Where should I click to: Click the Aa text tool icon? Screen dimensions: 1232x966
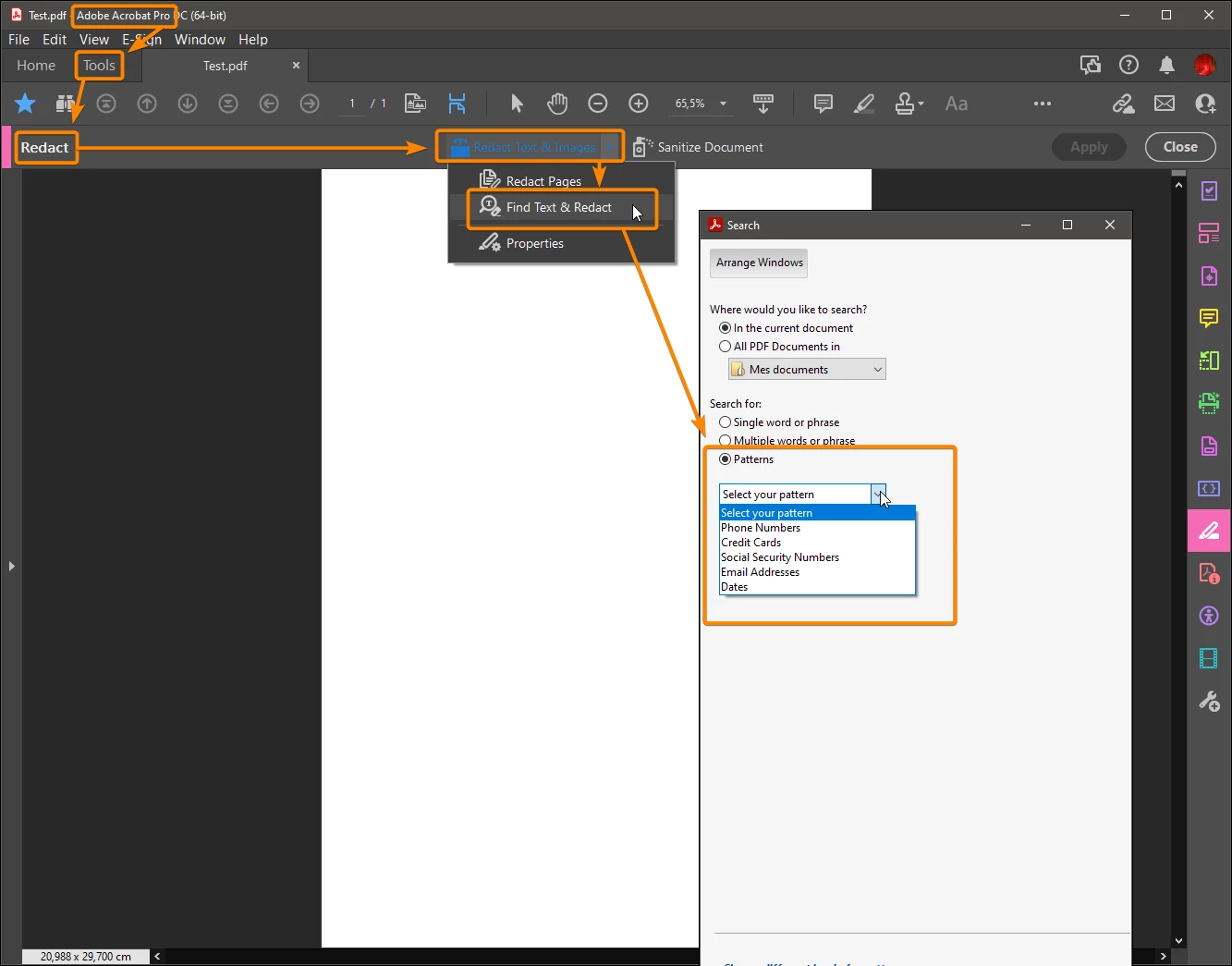pyautogui.click(x=957, y=104)
